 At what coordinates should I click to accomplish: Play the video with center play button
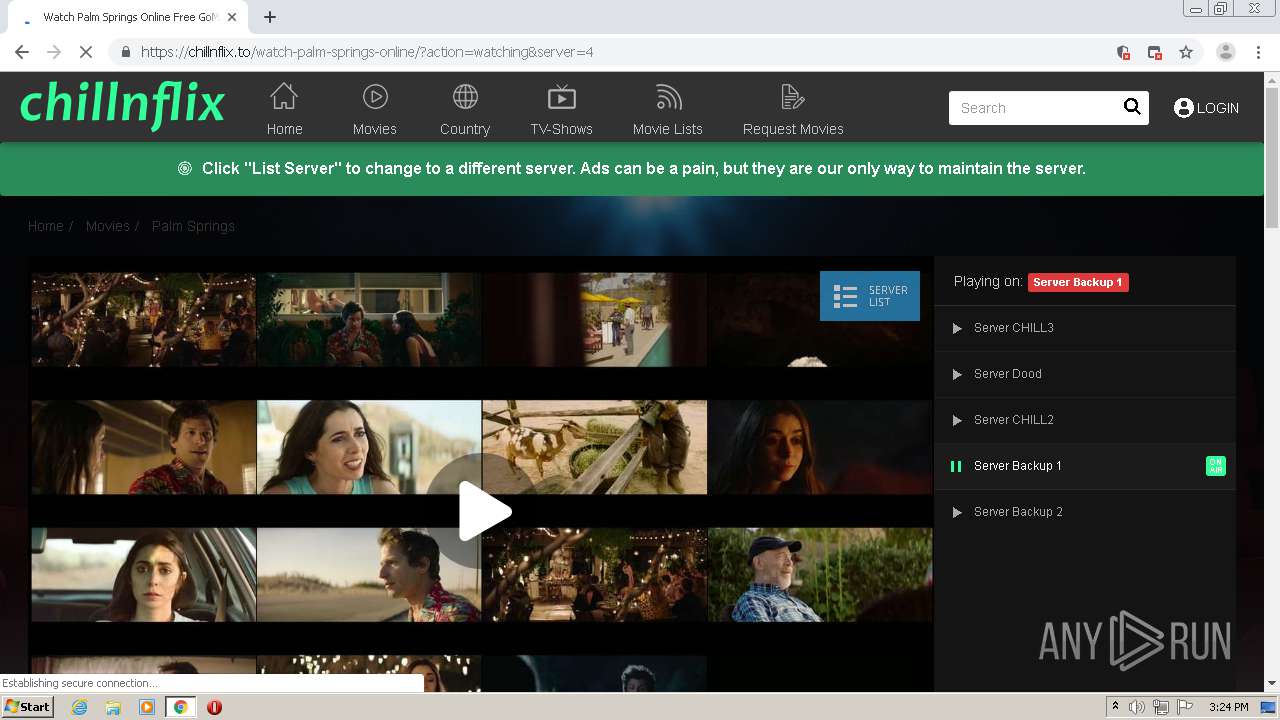[x=483, y=511]
